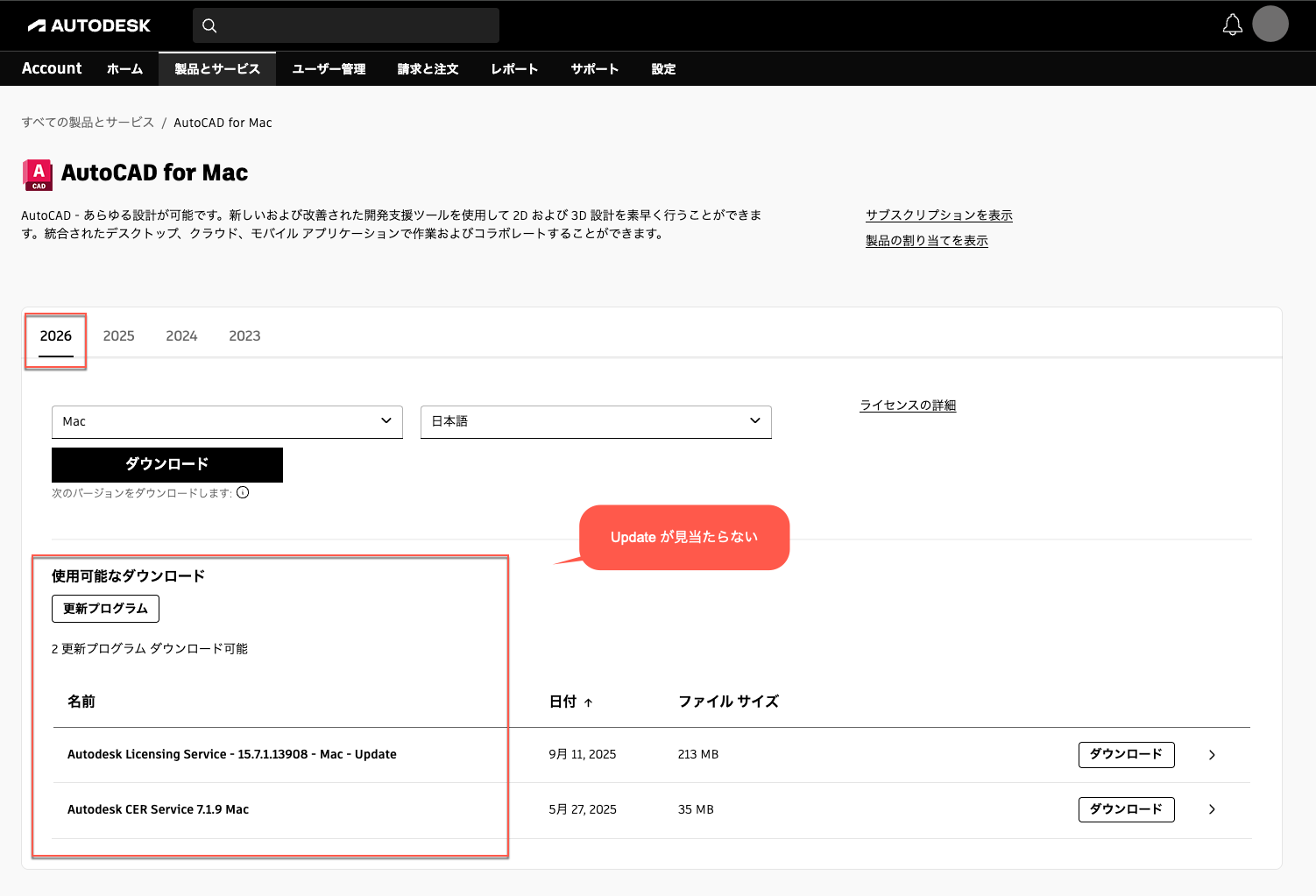Click AutoCAD for Mac breadcrumb text
This screenshot has height=896, width=1316.
223,123
